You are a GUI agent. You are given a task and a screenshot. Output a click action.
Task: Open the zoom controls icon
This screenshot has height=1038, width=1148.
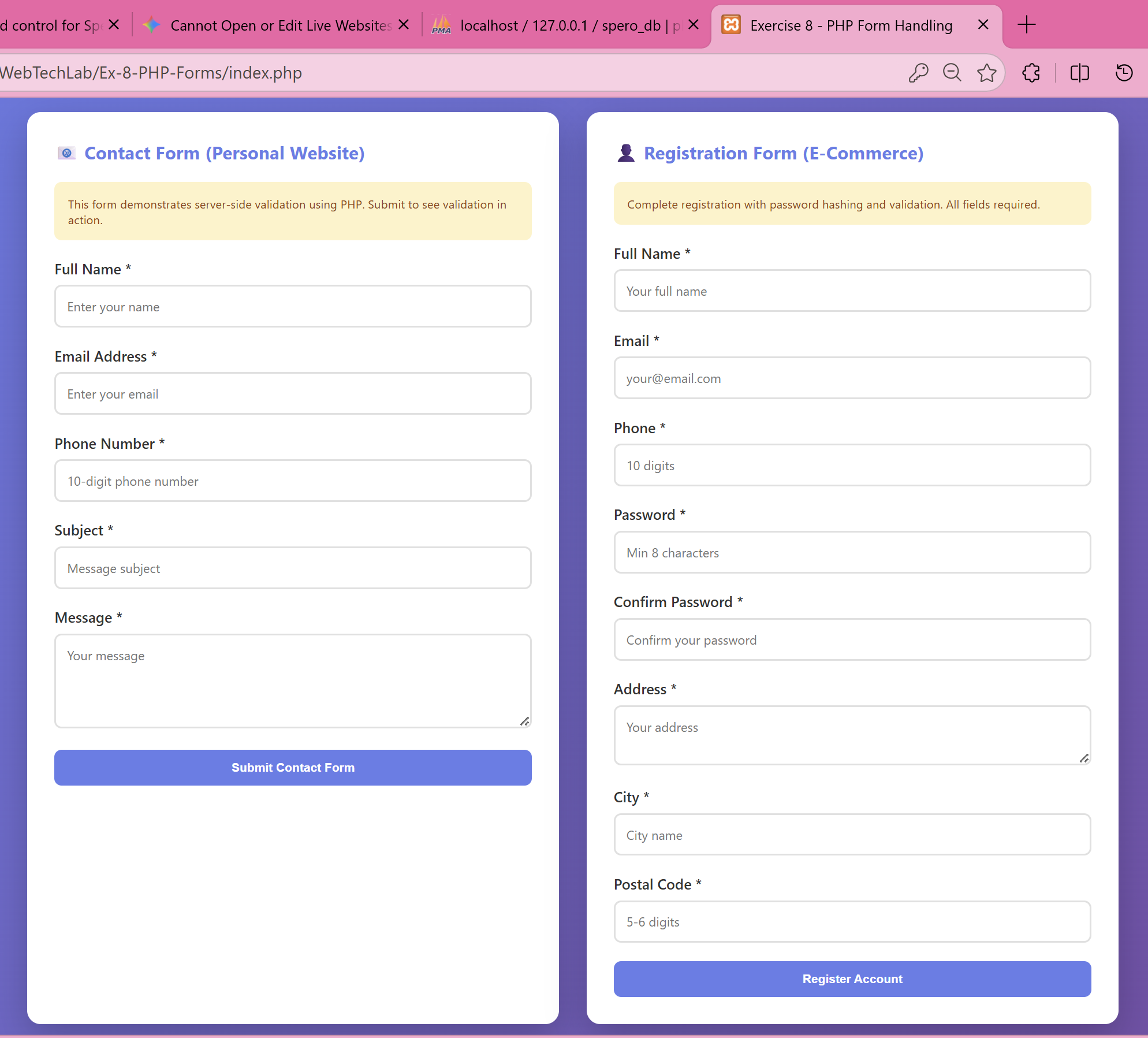(953, 73)
